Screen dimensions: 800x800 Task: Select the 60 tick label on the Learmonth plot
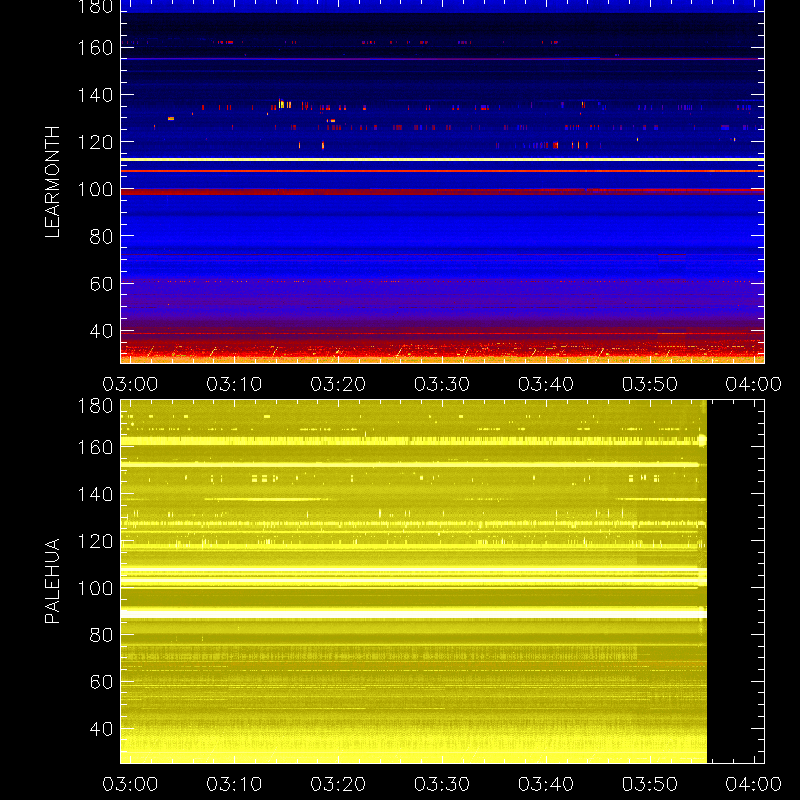pyautogui.click(x=101, y=284)
